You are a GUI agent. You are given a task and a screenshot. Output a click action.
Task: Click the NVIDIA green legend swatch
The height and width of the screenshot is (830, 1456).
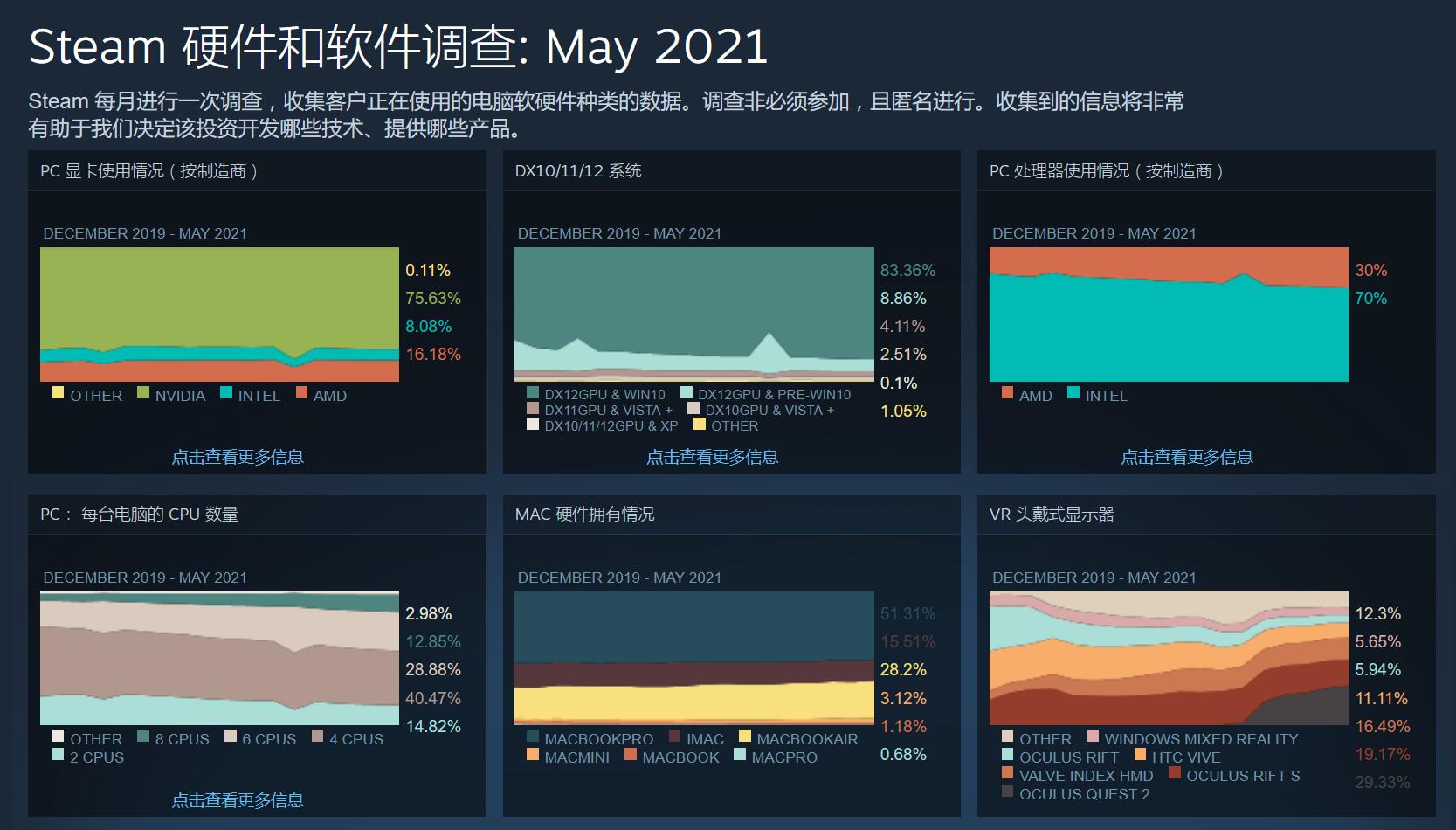pos(143,393)
